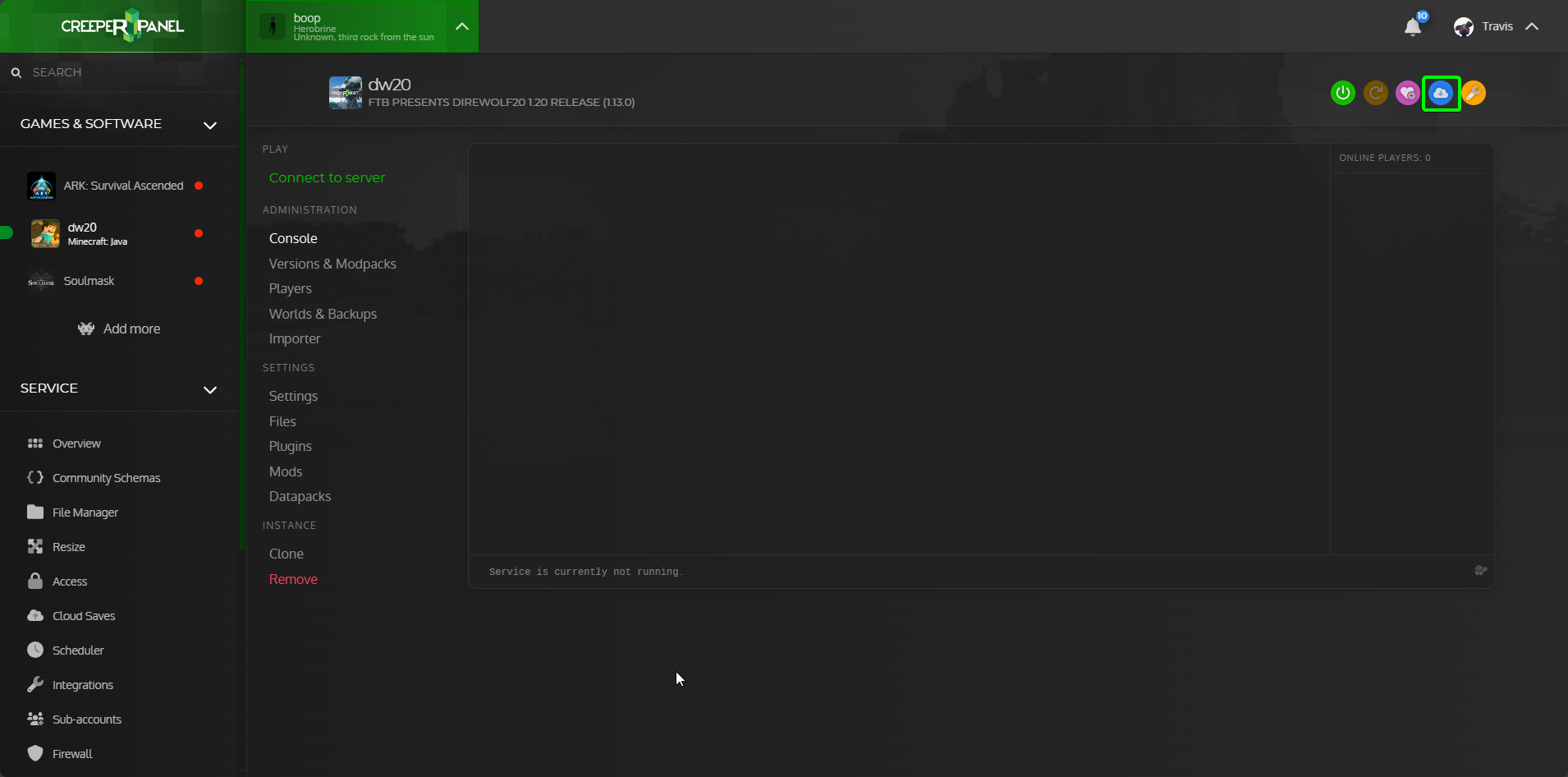
Task: Click the ARK: Survival Ascended game icon
Action: (x=41, y=186)
